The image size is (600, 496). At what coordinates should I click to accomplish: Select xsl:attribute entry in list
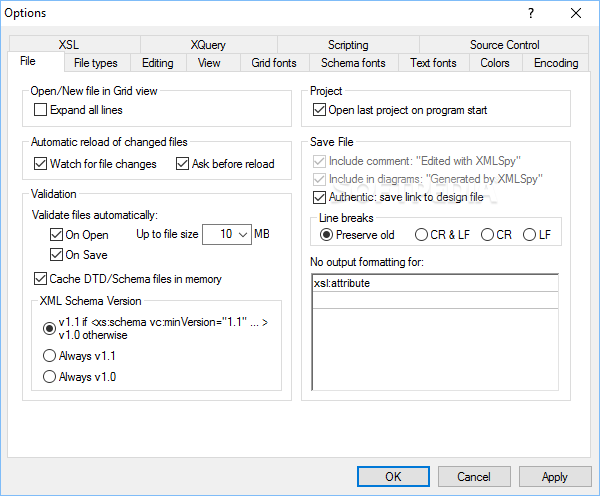pos(435,283)
